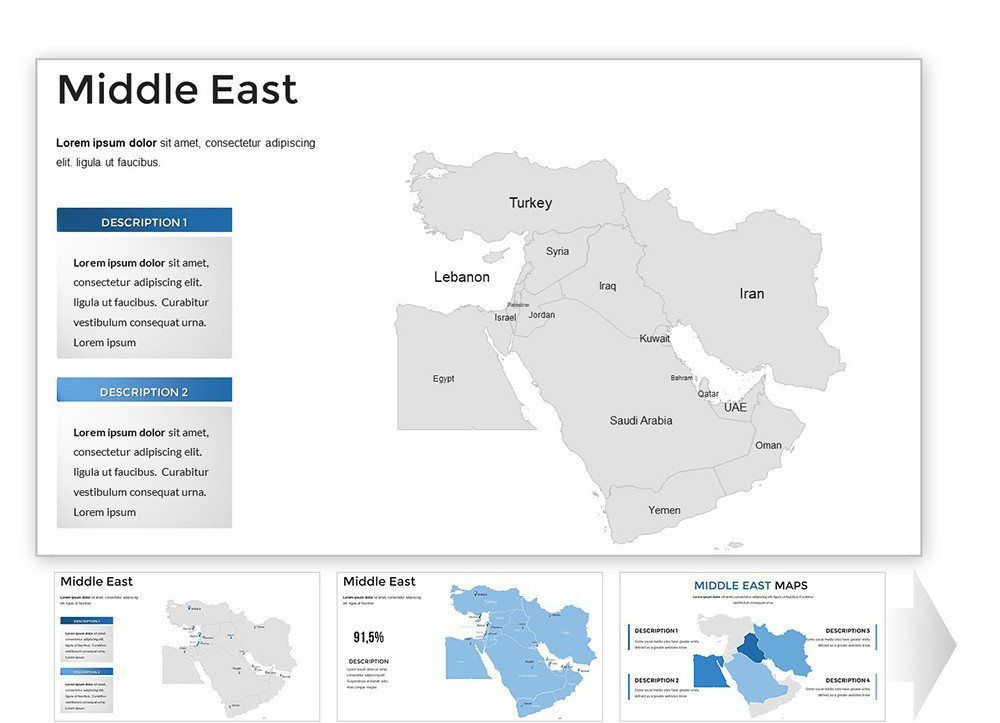Click the DESCRIPTION 1 header banner
The image size is (1000, 723).
144,219
